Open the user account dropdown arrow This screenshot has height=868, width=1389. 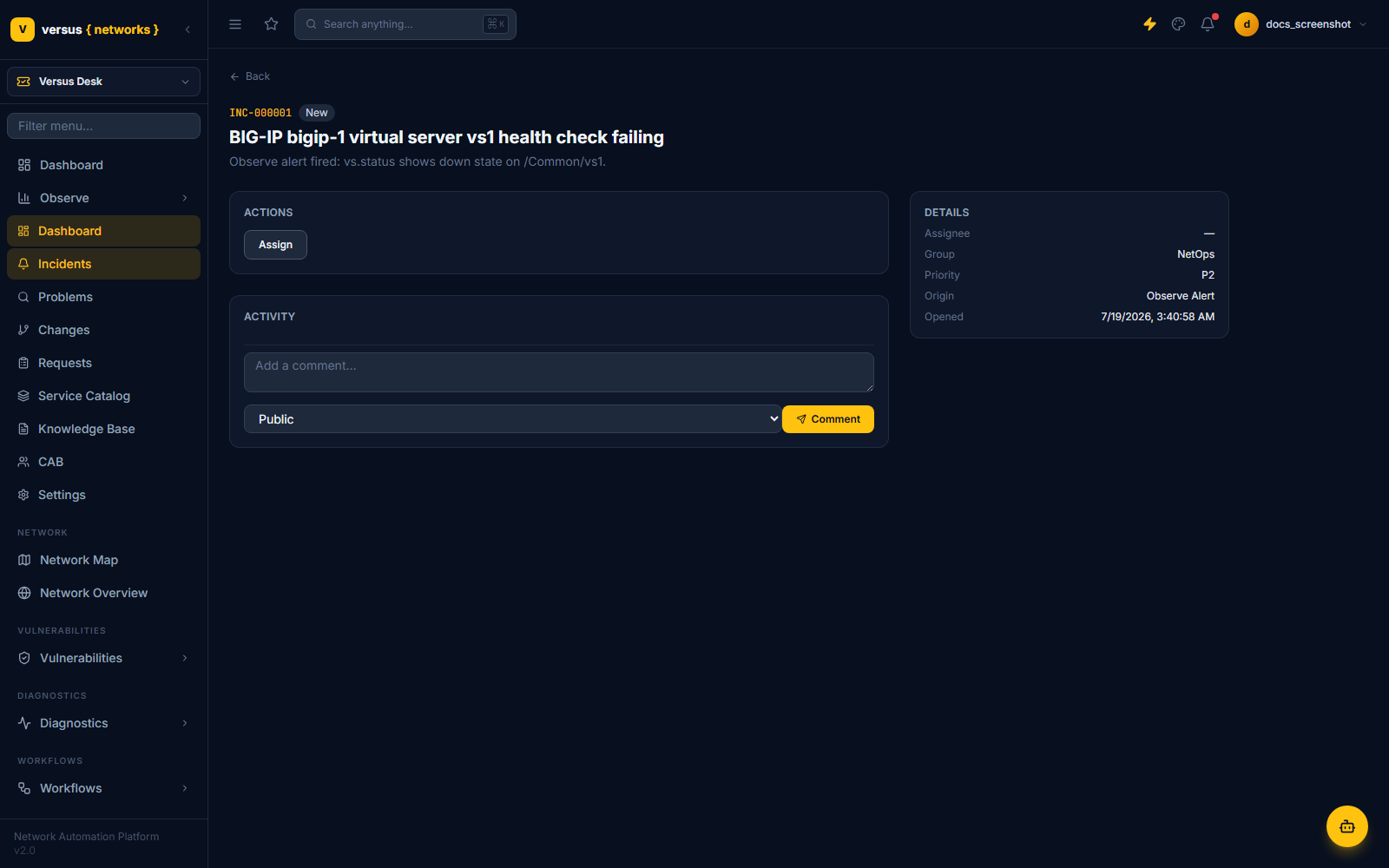(x=1363, y=24)
